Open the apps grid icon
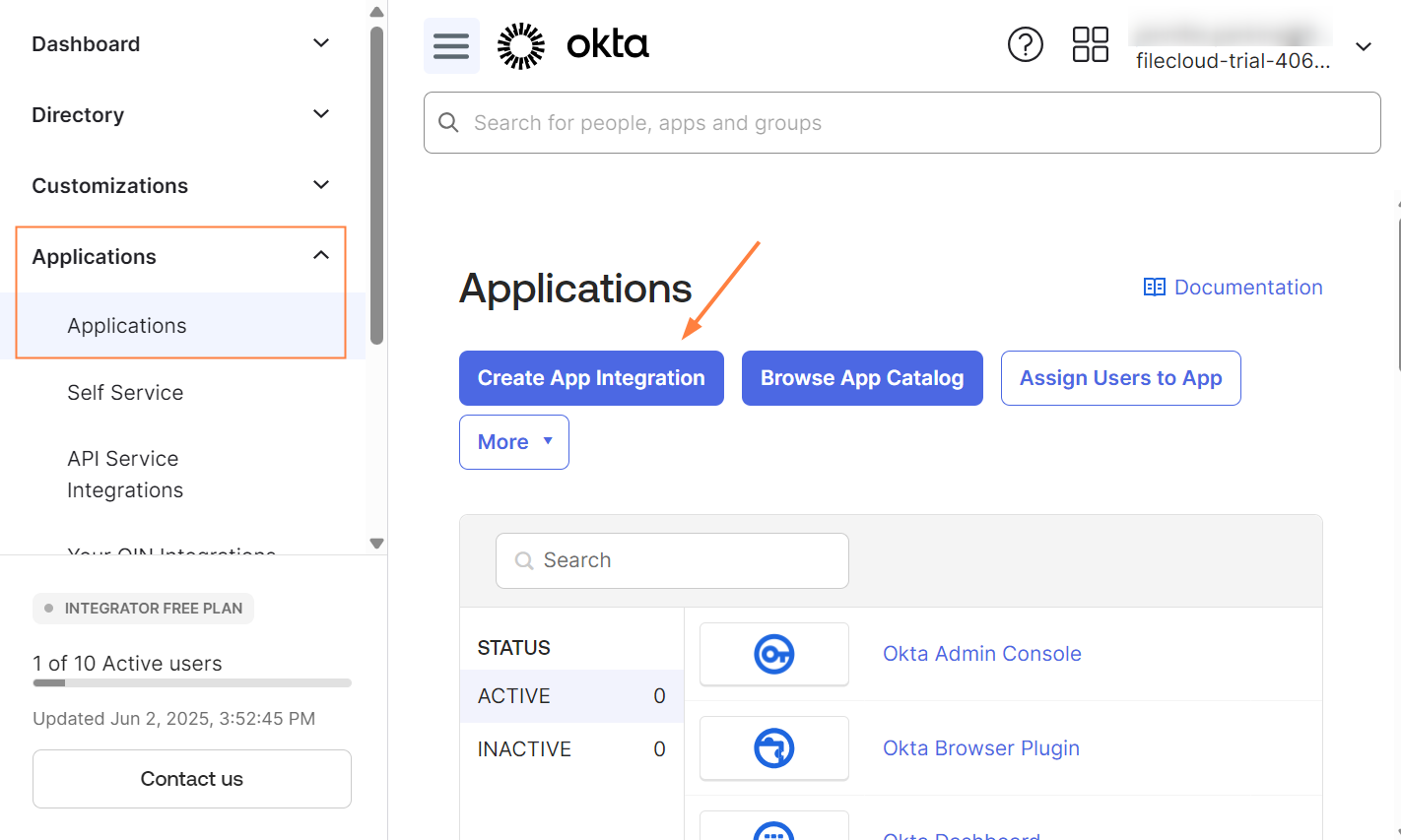Image resolution: width=1401 pixels, height=840 pixels. click(x=1090, y=44)
